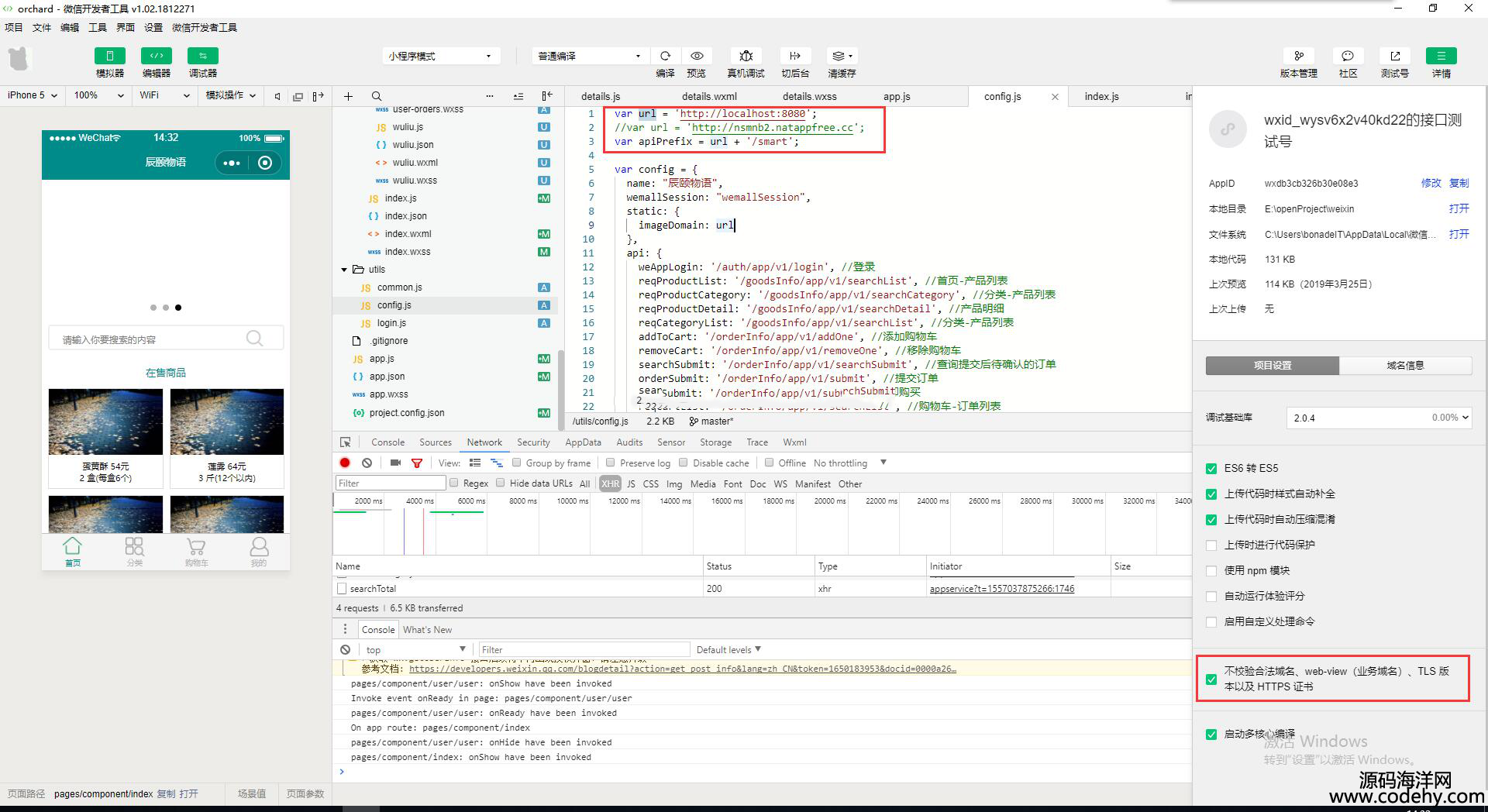Click the clear network log icon
This screenshot has height=812, width=1488.
(x=367, y=463)
